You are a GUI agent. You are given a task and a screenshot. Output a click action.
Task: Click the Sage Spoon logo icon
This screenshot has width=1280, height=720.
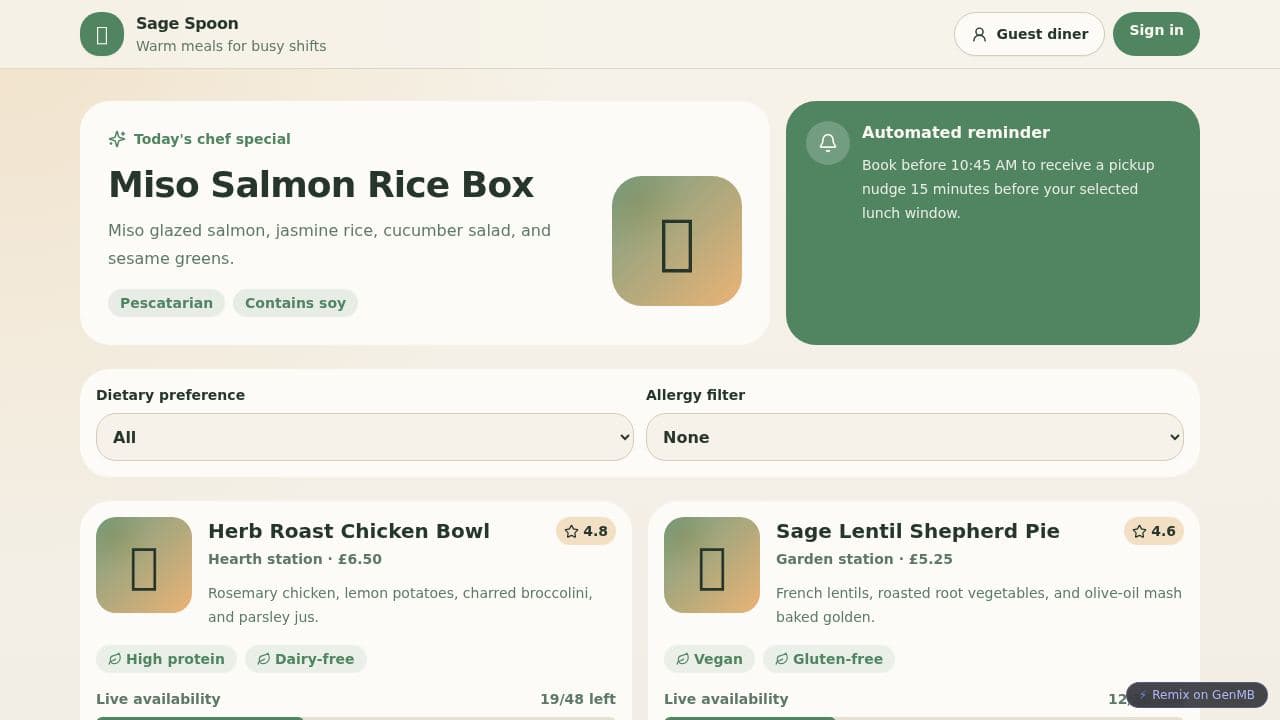tap(102, 34)
